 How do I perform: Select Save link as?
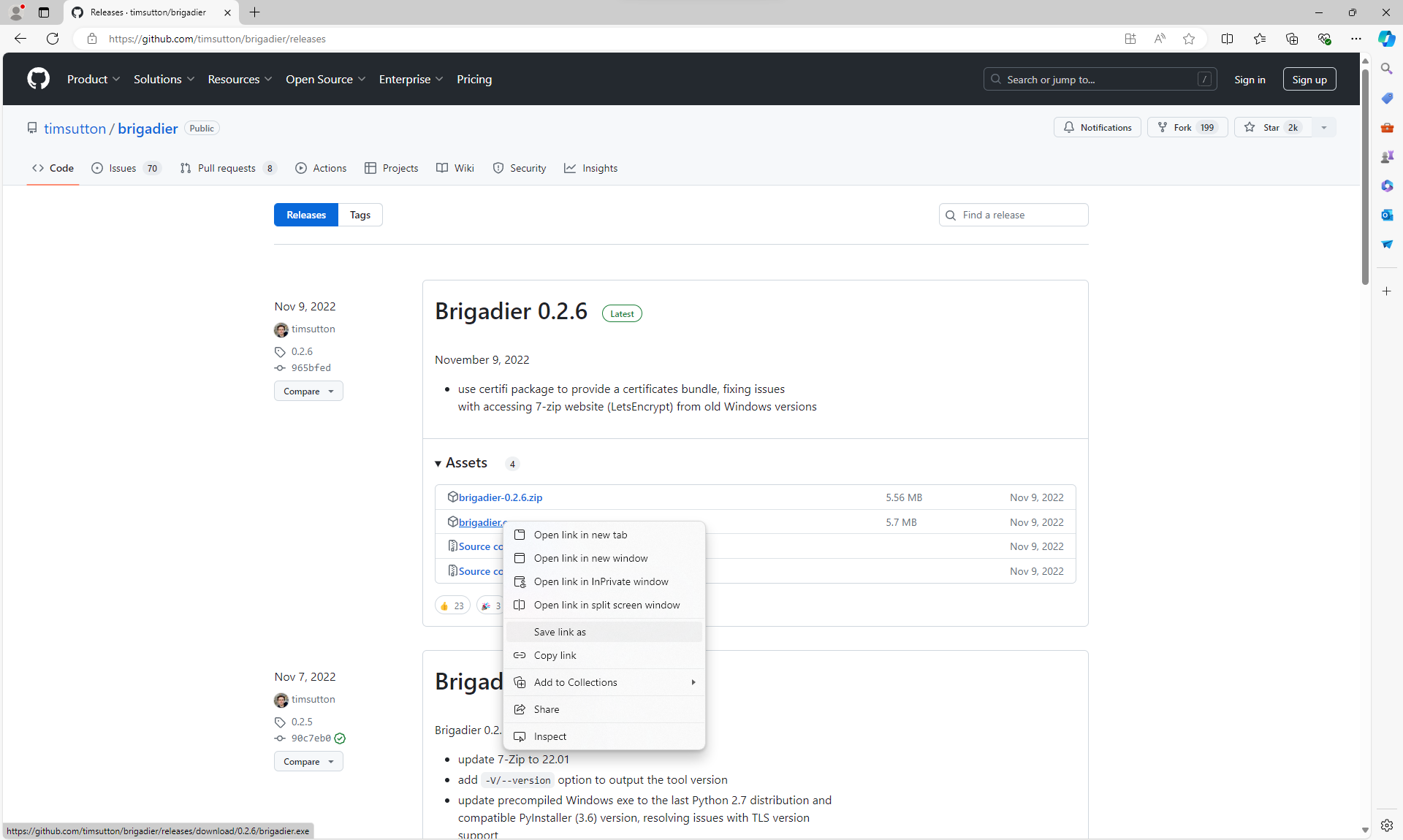(604, 632)
